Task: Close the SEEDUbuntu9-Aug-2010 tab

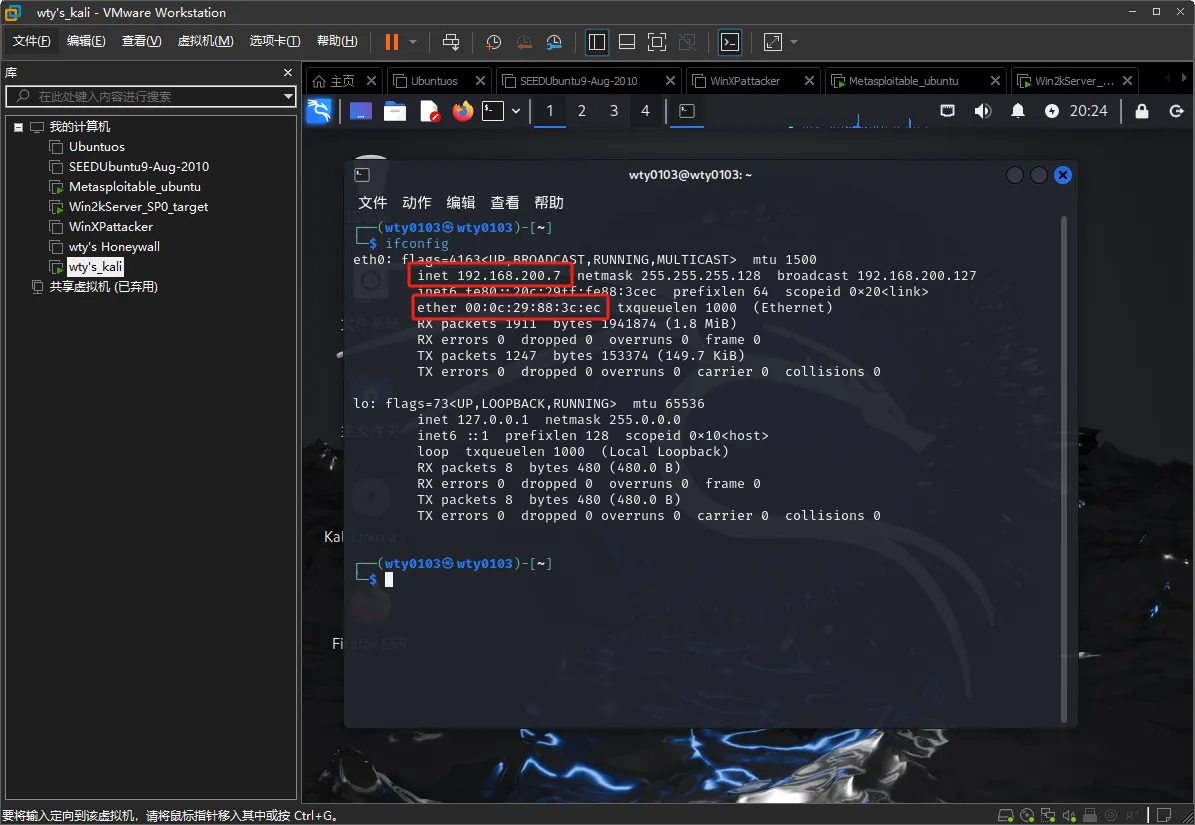Action: point(670,81)
